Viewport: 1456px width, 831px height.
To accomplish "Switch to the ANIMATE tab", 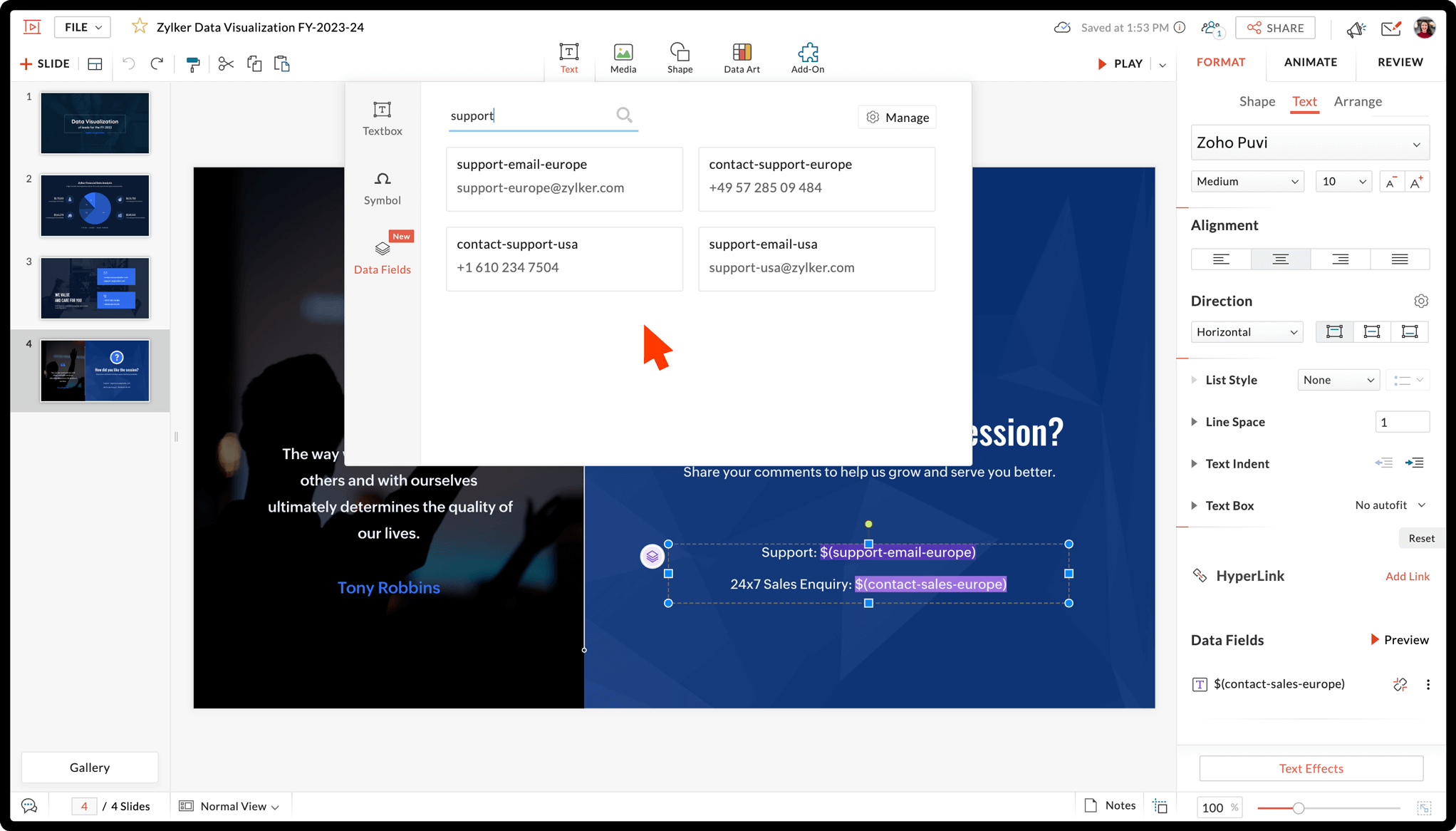I will click(x=1310, y=62).
